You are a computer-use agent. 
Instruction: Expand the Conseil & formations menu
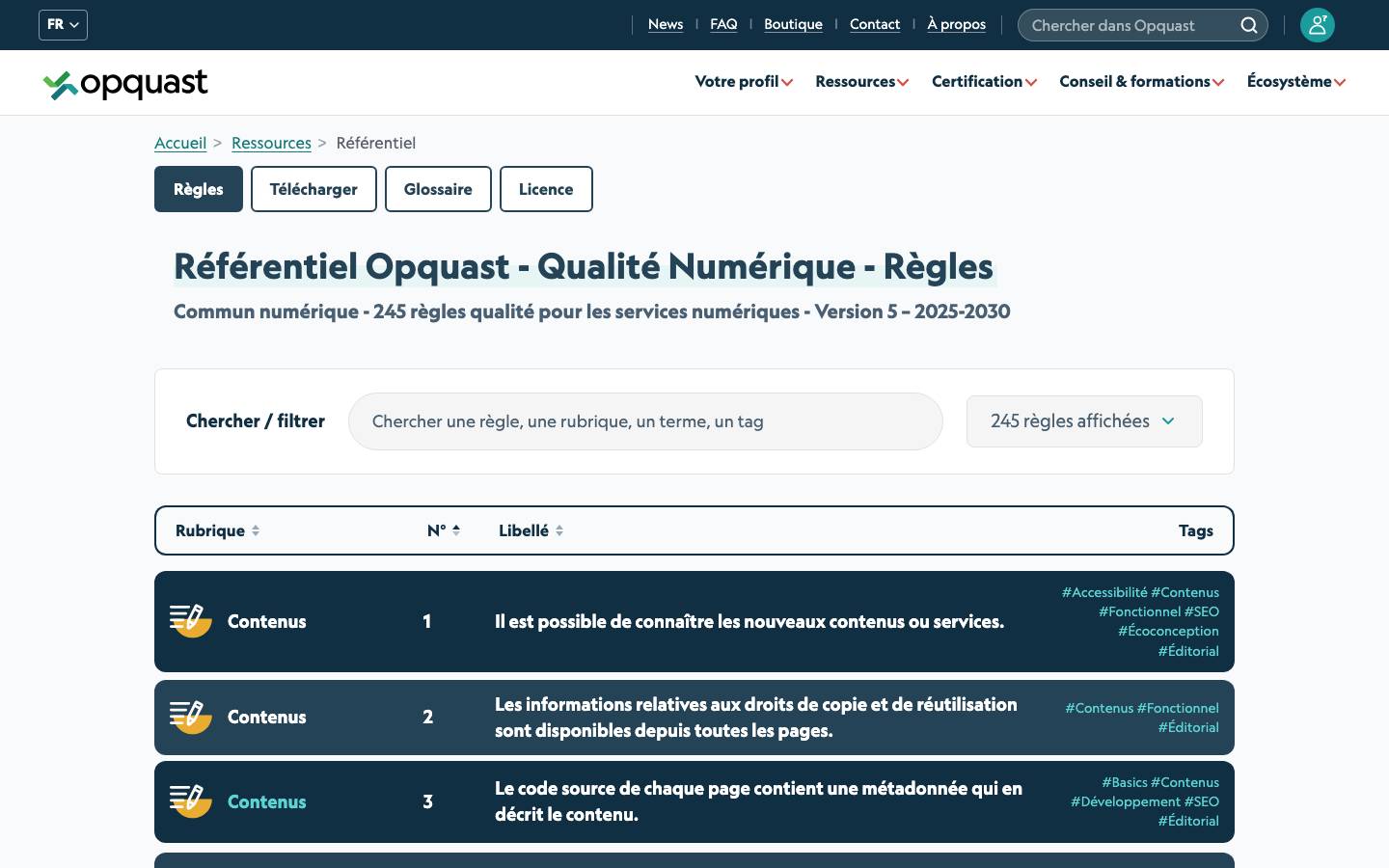tap(1141, 82)
